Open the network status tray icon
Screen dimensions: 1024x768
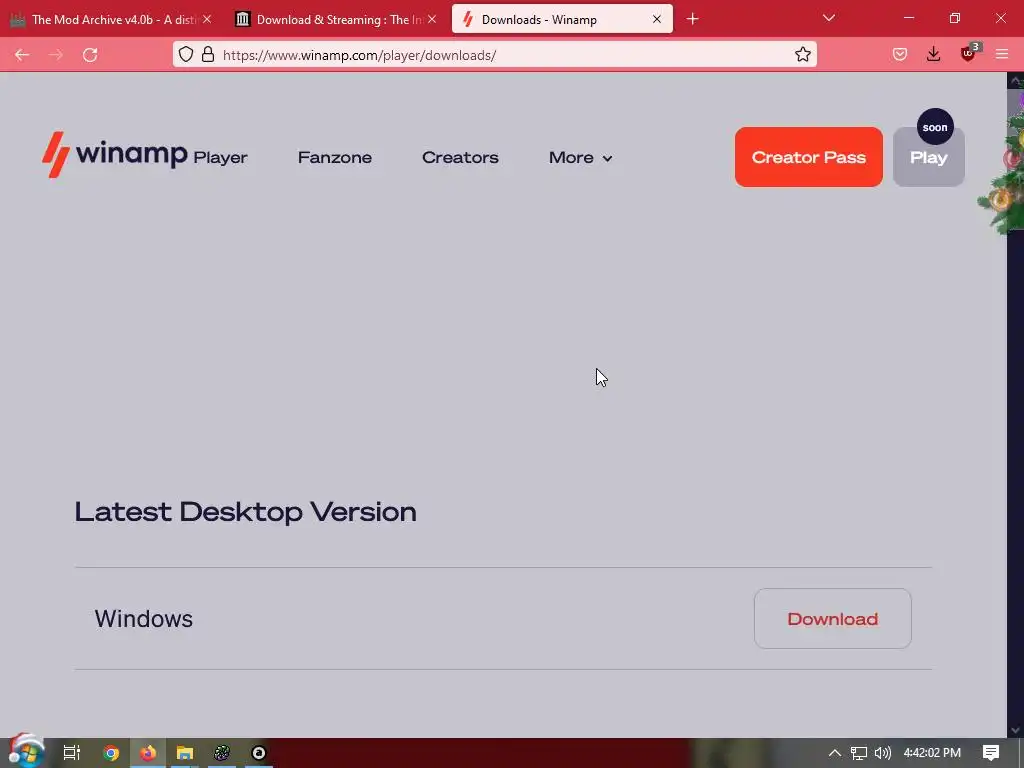[x=859, y=753]
